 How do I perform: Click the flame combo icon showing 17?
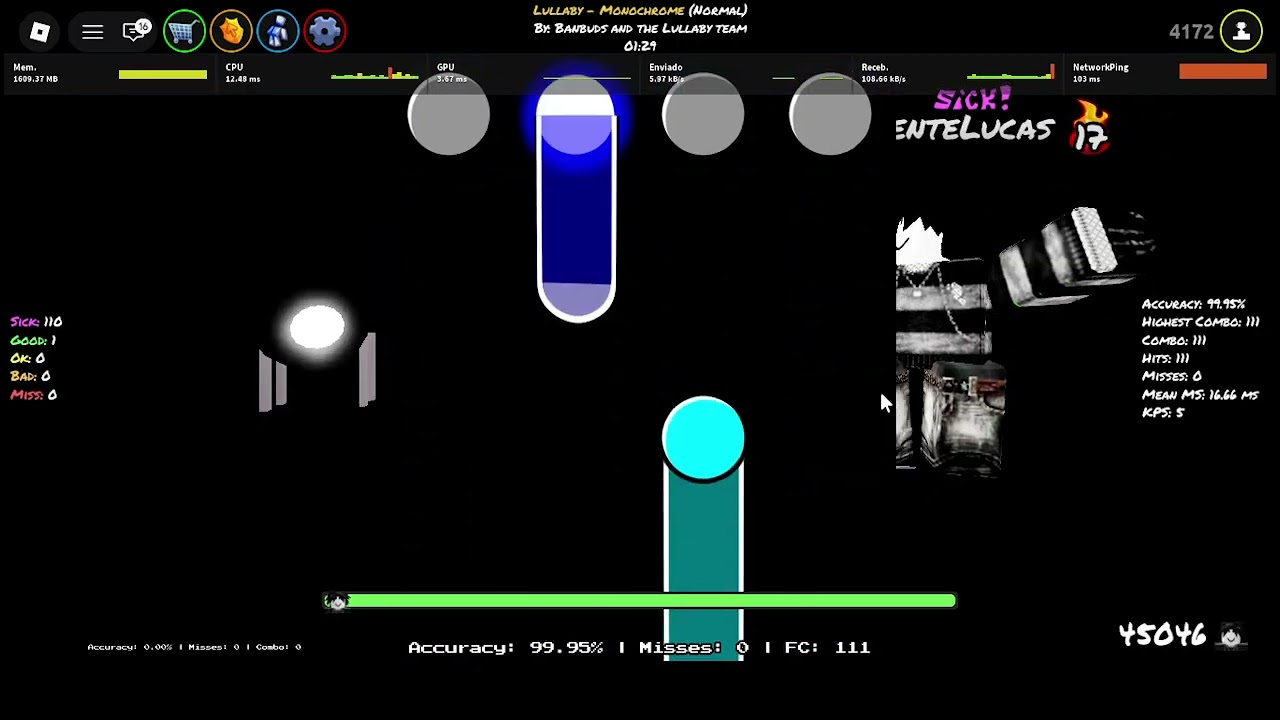click(1091, 128)
